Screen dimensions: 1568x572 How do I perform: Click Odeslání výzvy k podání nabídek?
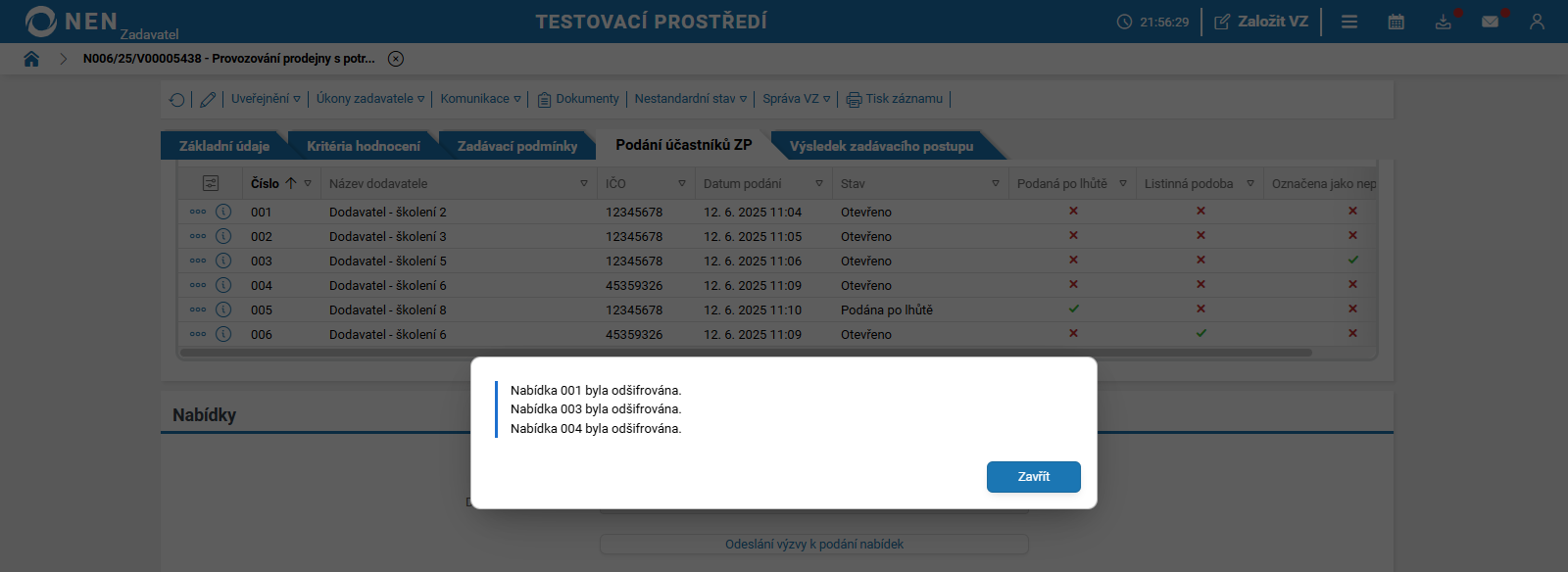[814, 545]
